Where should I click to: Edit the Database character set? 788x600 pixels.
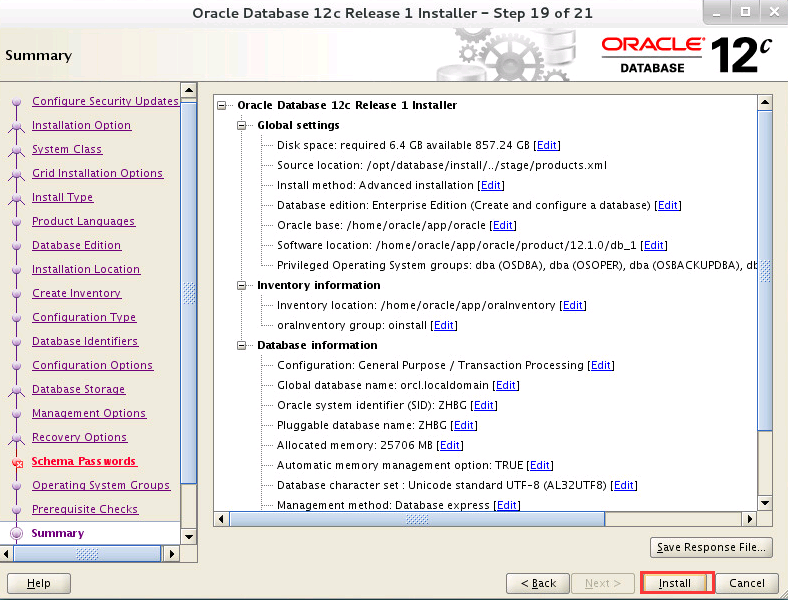624,485
